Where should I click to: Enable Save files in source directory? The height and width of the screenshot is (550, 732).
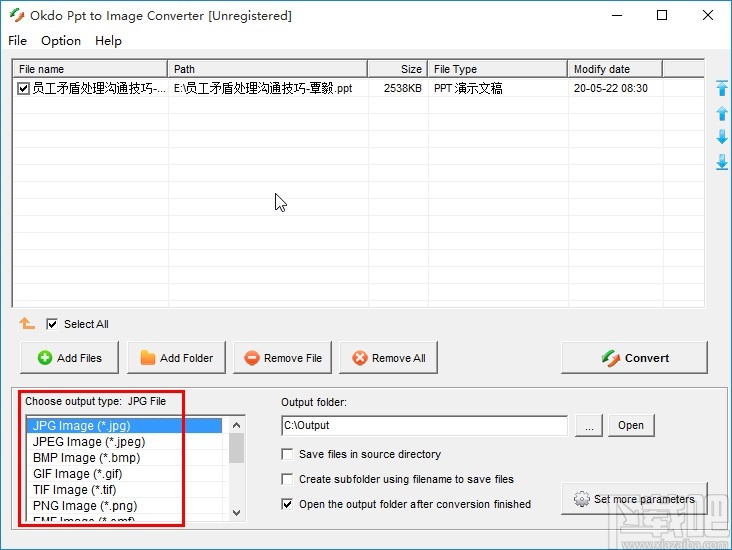pyautogui.click(x=287, y=454)
